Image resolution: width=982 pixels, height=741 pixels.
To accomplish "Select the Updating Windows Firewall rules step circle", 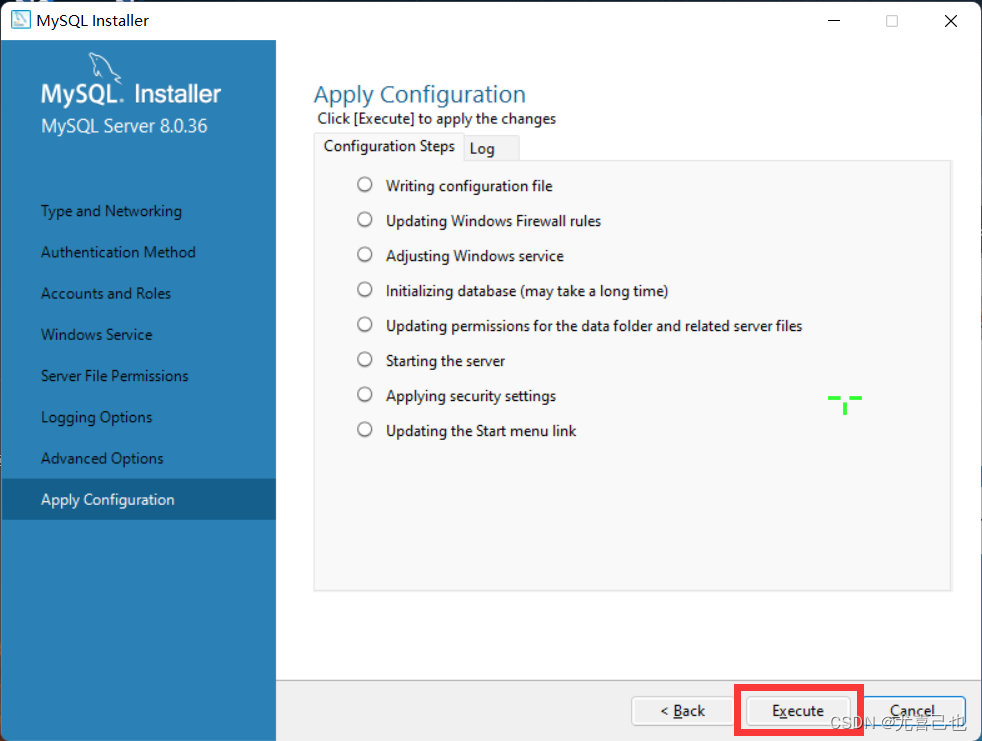I will [x=364, y=220].
